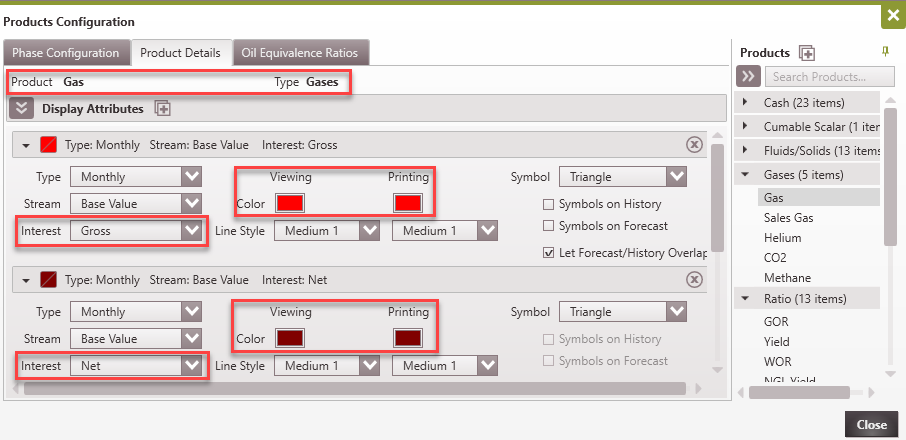Remove the Interest: Gross attribute row
Screen dimensions: 906x440
point(694,144)
